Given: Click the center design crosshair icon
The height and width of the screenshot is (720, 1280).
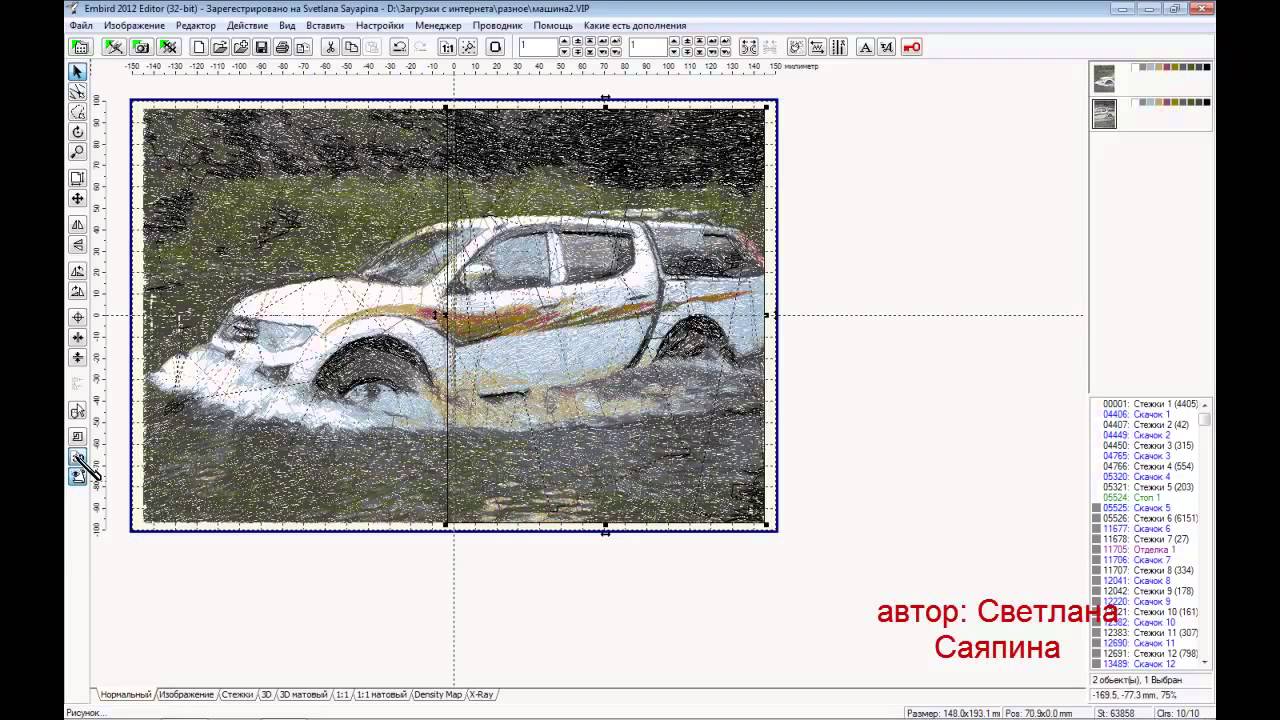Looking at the screenshot, I should tap(77, 317).
